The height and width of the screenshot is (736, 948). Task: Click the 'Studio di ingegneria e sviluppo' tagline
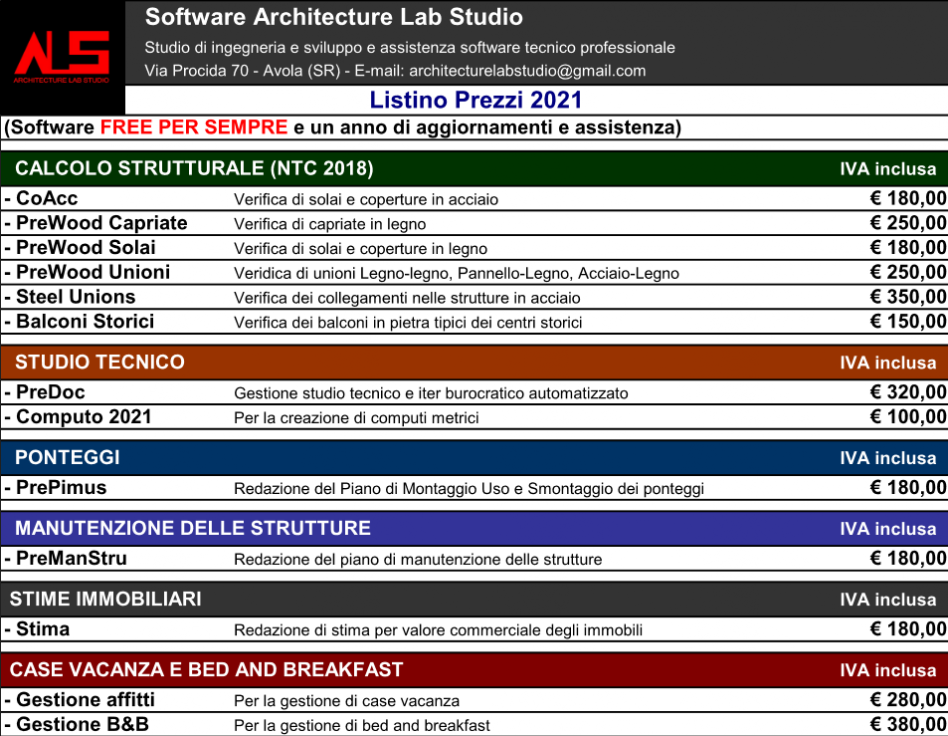tap(409, 48)
